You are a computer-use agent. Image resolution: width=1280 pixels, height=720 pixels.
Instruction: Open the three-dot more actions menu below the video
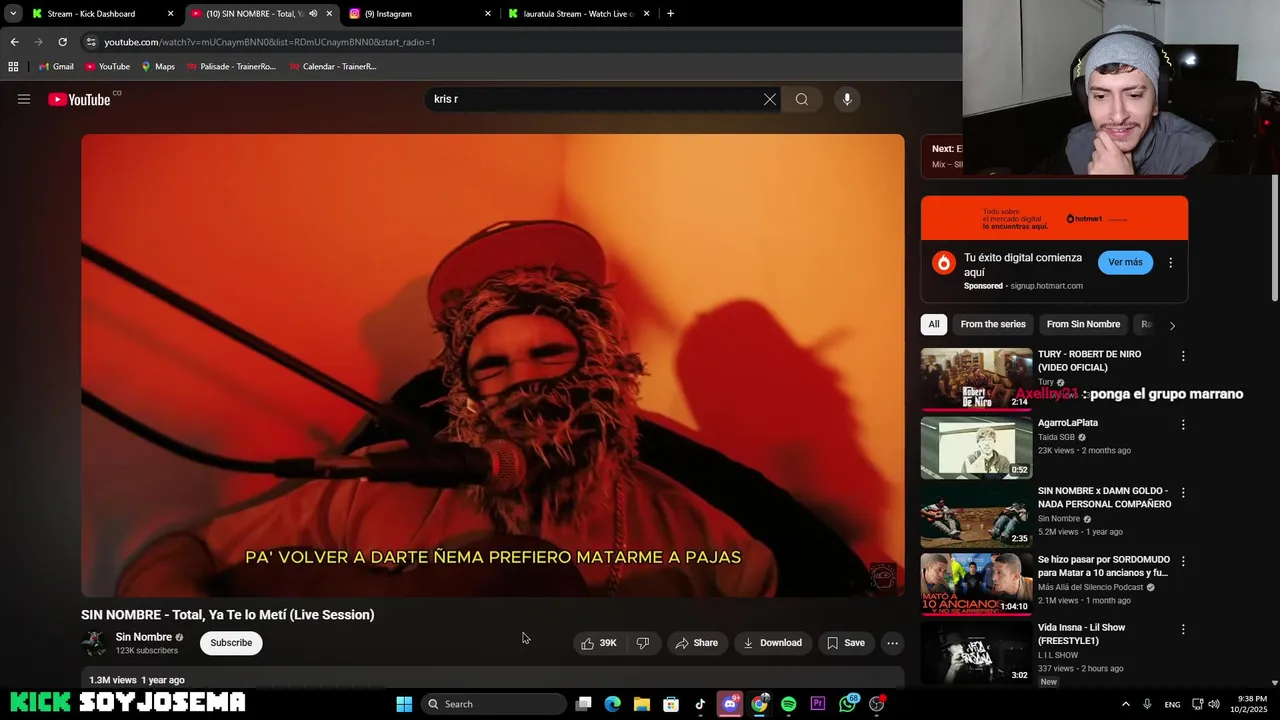coord(893,643)
